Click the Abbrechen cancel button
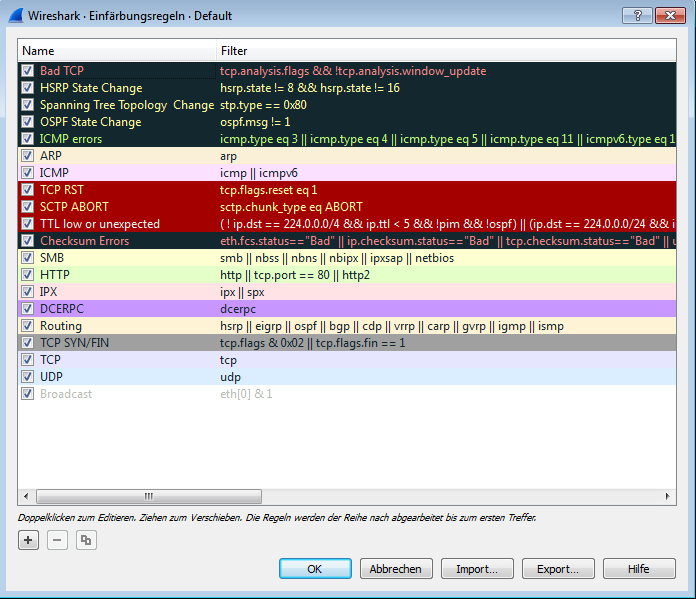This screenshot has width=696, height=599. point(396,569)
